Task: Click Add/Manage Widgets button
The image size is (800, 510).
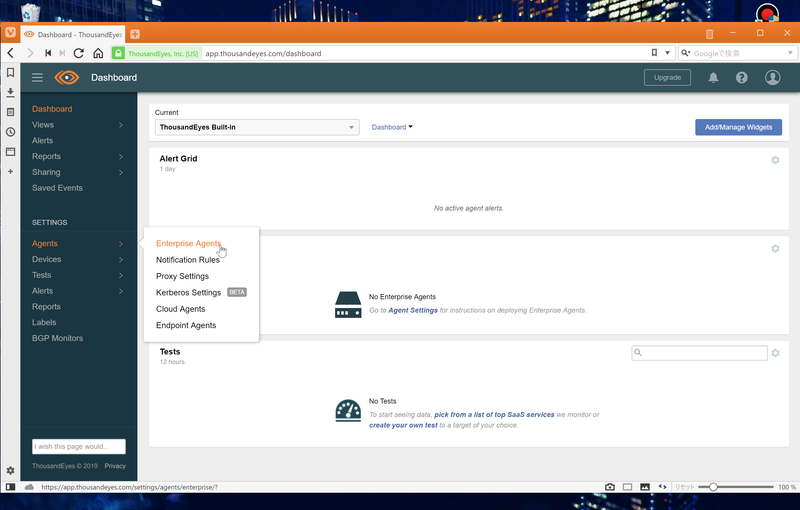Action: click(738, 127)
